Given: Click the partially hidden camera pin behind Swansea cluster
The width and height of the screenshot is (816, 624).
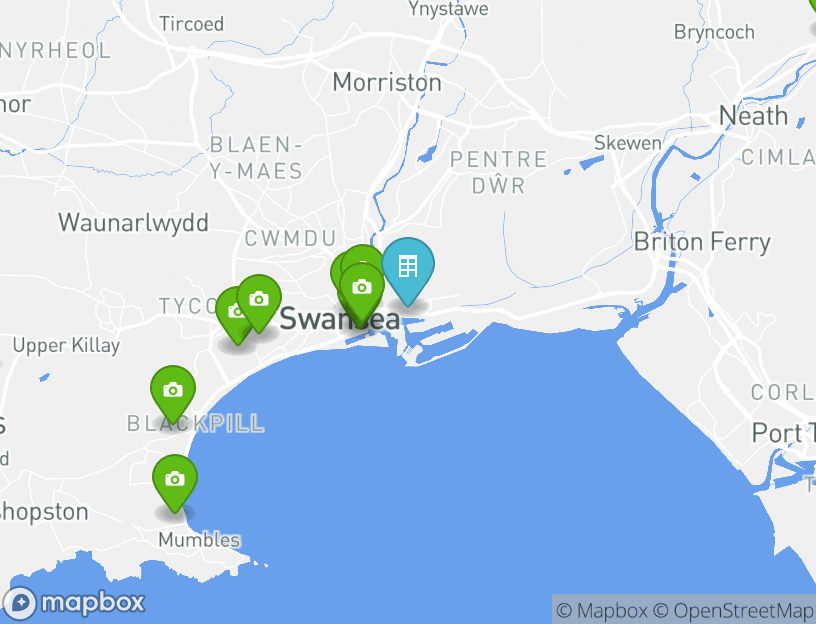Looking at the screenshot, I should pos(363,254).
